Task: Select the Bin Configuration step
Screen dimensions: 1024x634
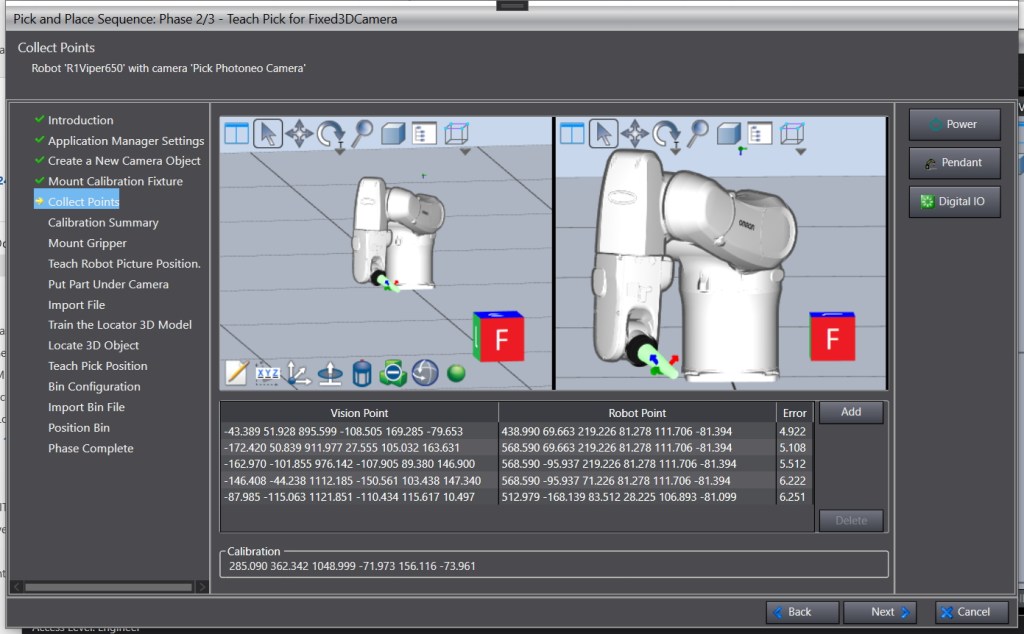Action: click(x=93, y=387)
